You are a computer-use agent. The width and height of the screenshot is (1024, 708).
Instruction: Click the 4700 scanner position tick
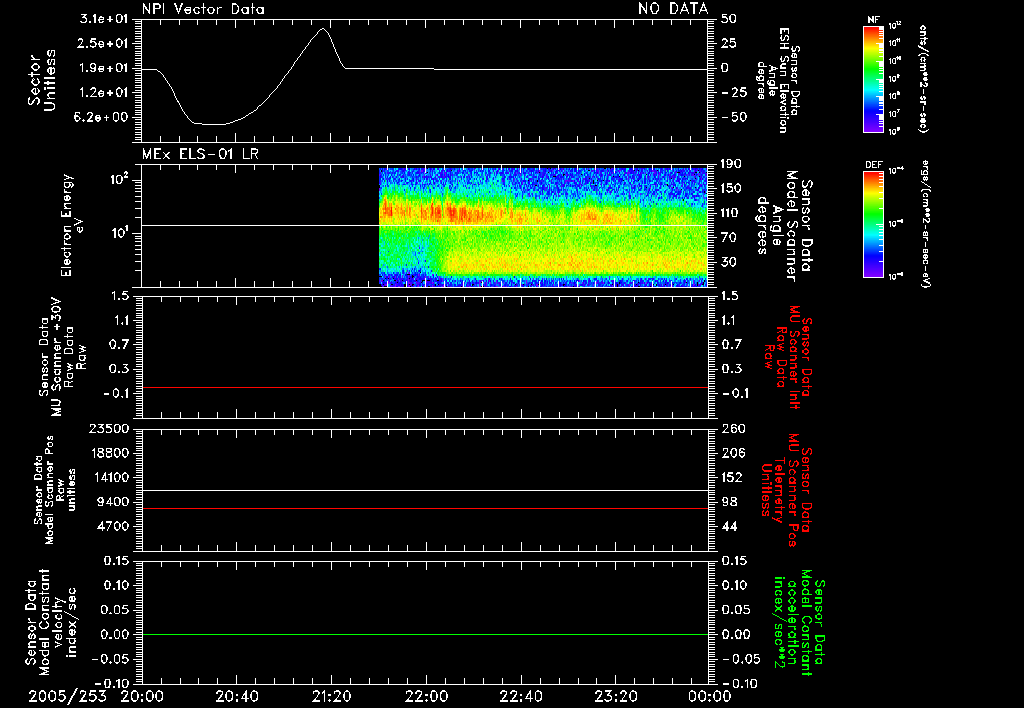113,526
